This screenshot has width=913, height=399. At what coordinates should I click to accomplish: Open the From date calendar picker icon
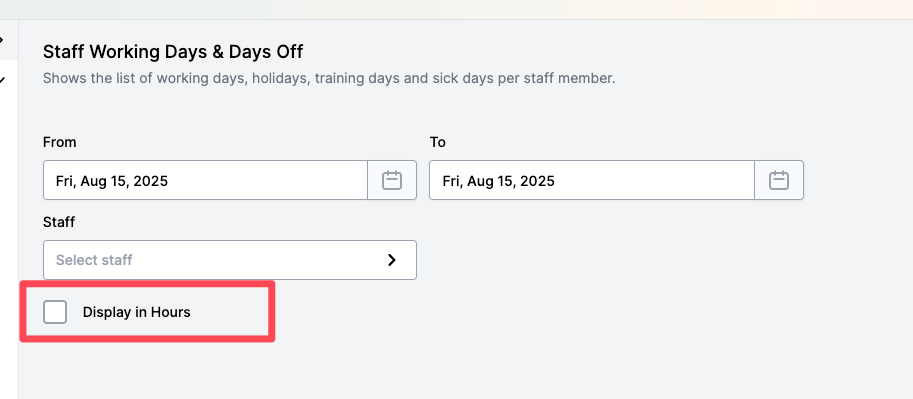[392, 180]
